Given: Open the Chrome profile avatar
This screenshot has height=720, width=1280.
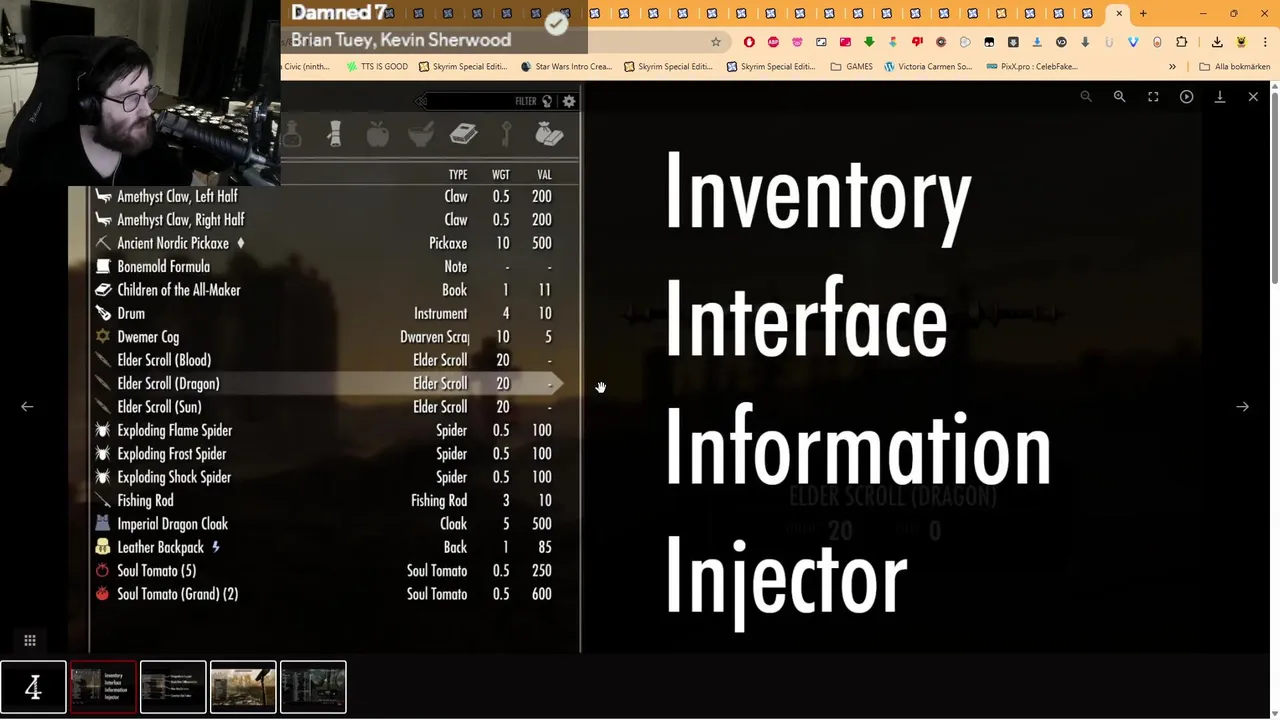Looking at the screenshot, I should 1241,42.
